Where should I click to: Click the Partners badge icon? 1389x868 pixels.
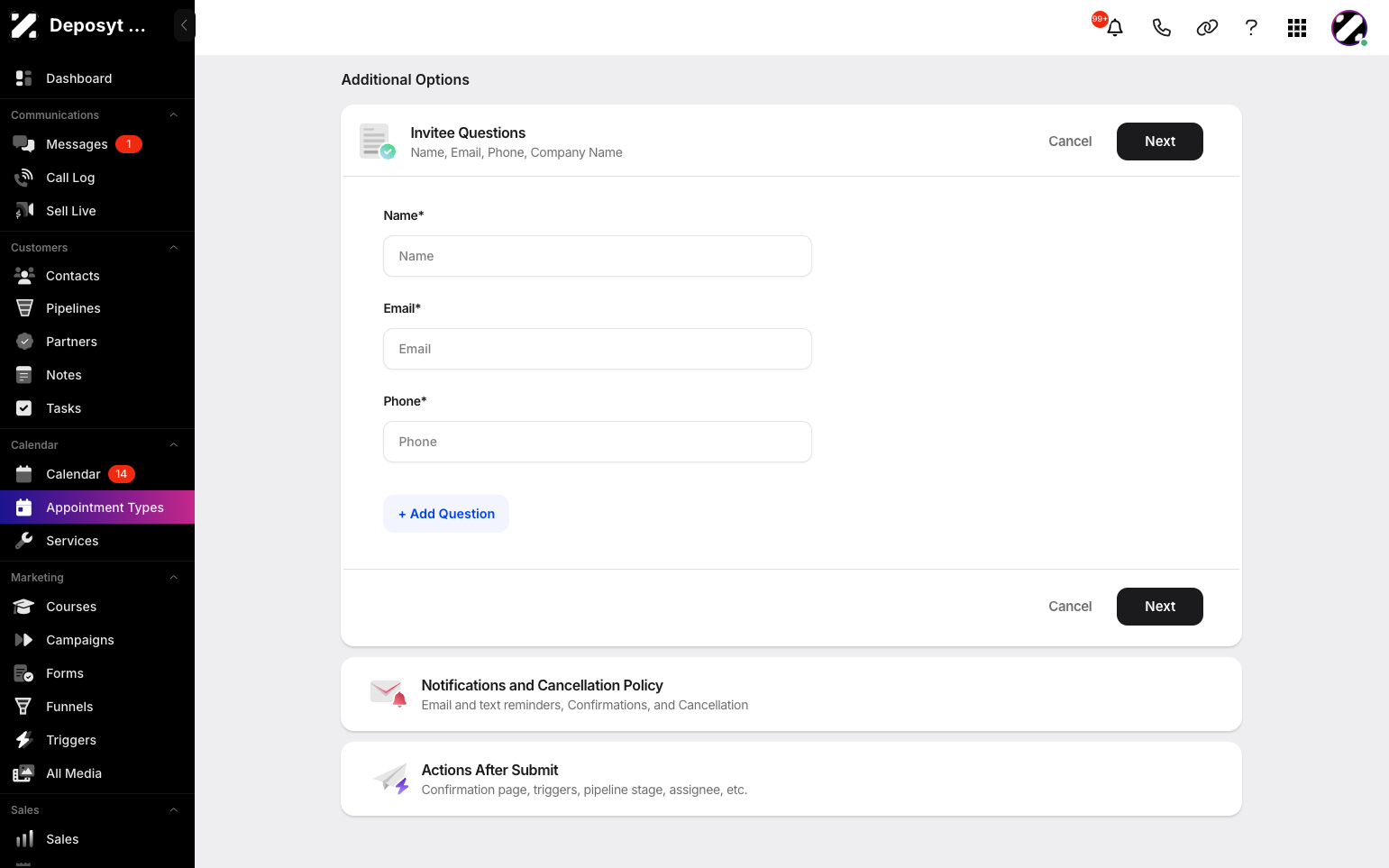pos(24,342)
